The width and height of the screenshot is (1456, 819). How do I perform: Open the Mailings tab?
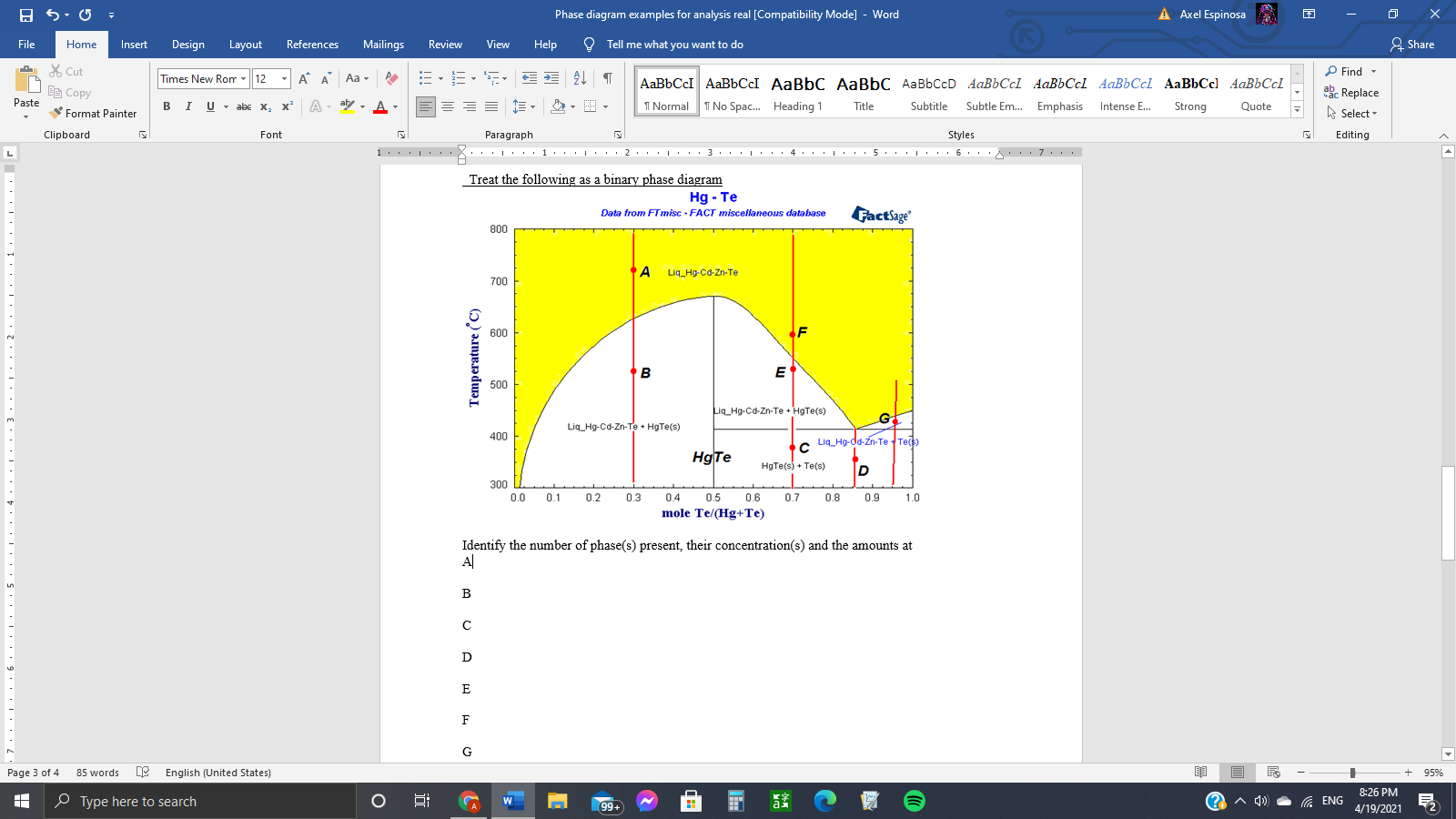point(383,45)
